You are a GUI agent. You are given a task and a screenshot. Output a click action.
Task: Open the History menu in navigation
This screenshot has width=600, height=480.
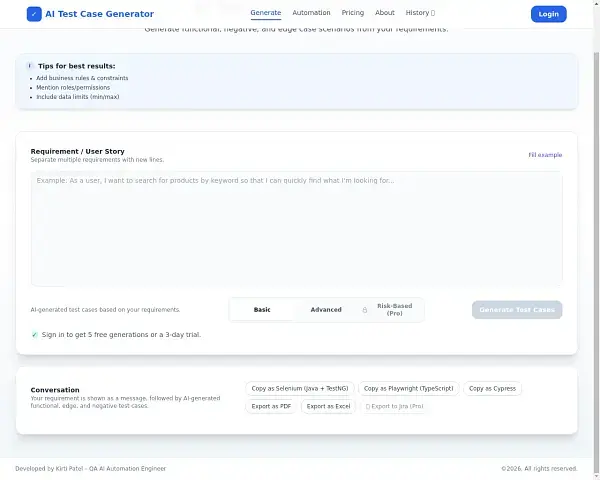click(420, 14)
